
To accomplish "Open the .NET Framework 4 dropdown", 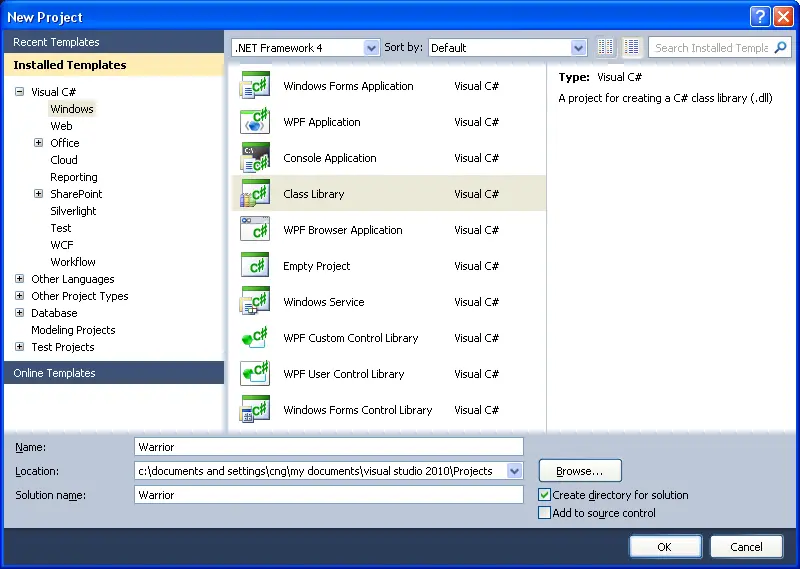I will [x=305, y=47].
